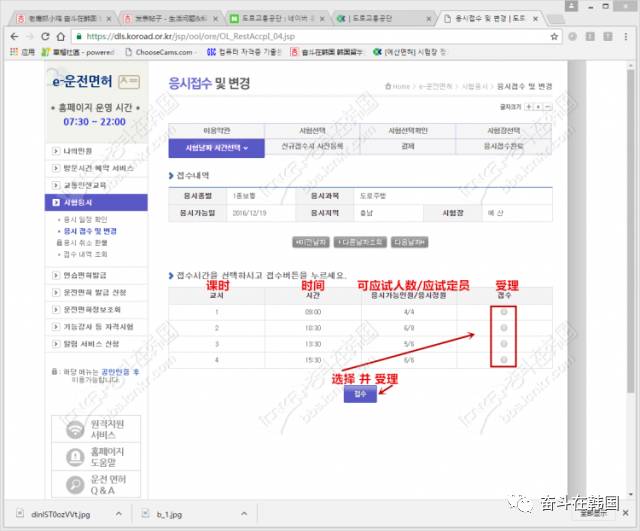Collapse the highlighted 시험응시 sidebar section
Screen dimensions: 640x531
[96, 202]
